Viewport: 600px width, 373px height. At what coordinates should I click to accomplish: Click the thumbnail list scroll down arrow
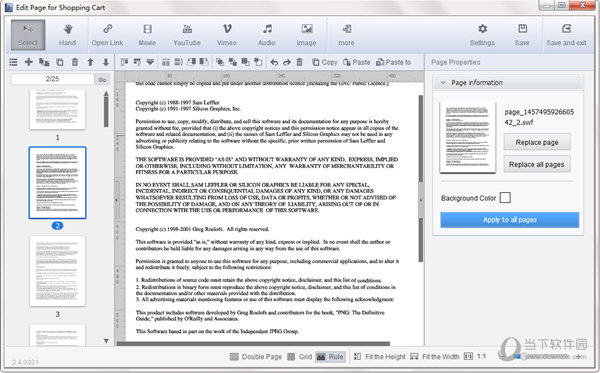coord(106,340)
